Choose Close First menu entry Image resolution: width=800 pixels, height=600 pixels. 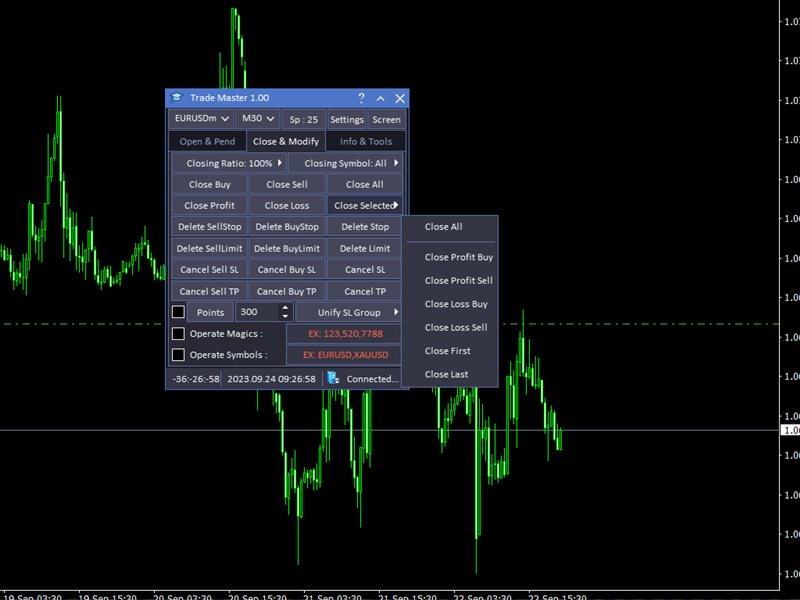(450, 351)
